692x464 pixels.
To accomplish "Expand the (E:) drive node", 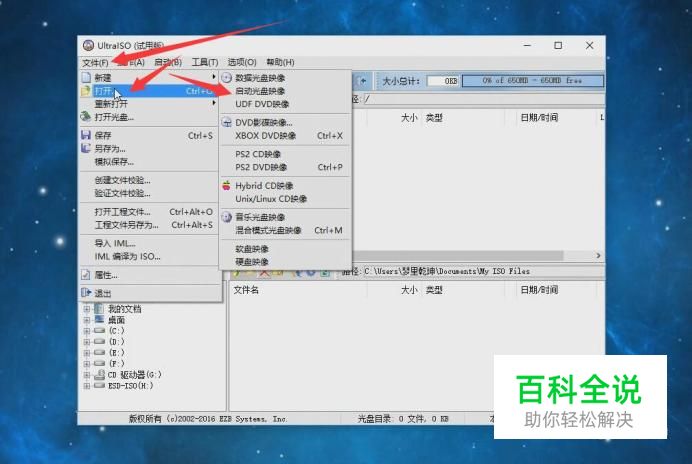I will pyautogui.click(x=87, y=353).
